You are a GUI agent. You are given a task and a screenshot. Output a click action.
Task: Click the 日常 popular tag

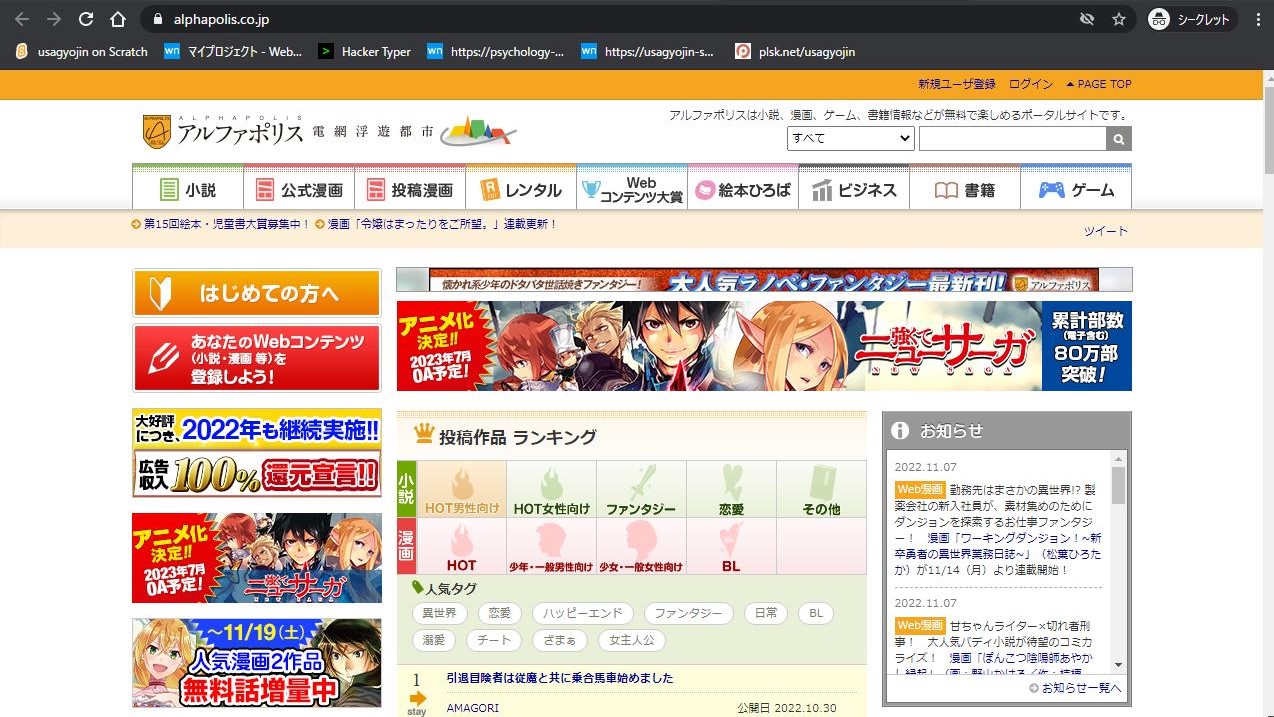click(766, 613)
